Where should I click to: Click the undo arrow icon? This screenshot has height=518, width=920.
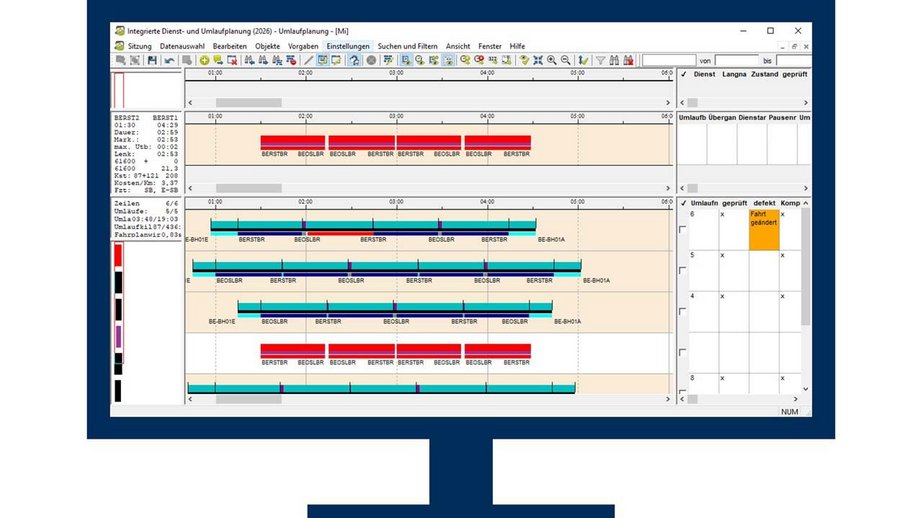tap(169, 60)
